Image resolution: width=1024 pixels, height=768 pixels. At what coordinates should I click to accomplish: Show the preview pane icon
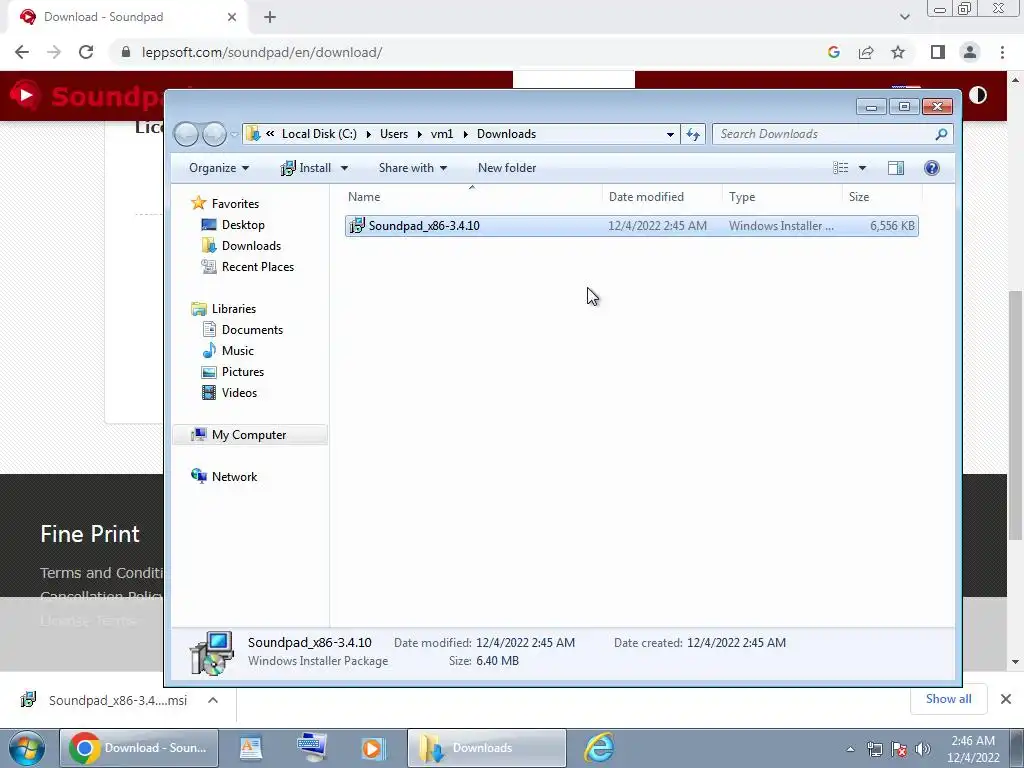[896, 168]
